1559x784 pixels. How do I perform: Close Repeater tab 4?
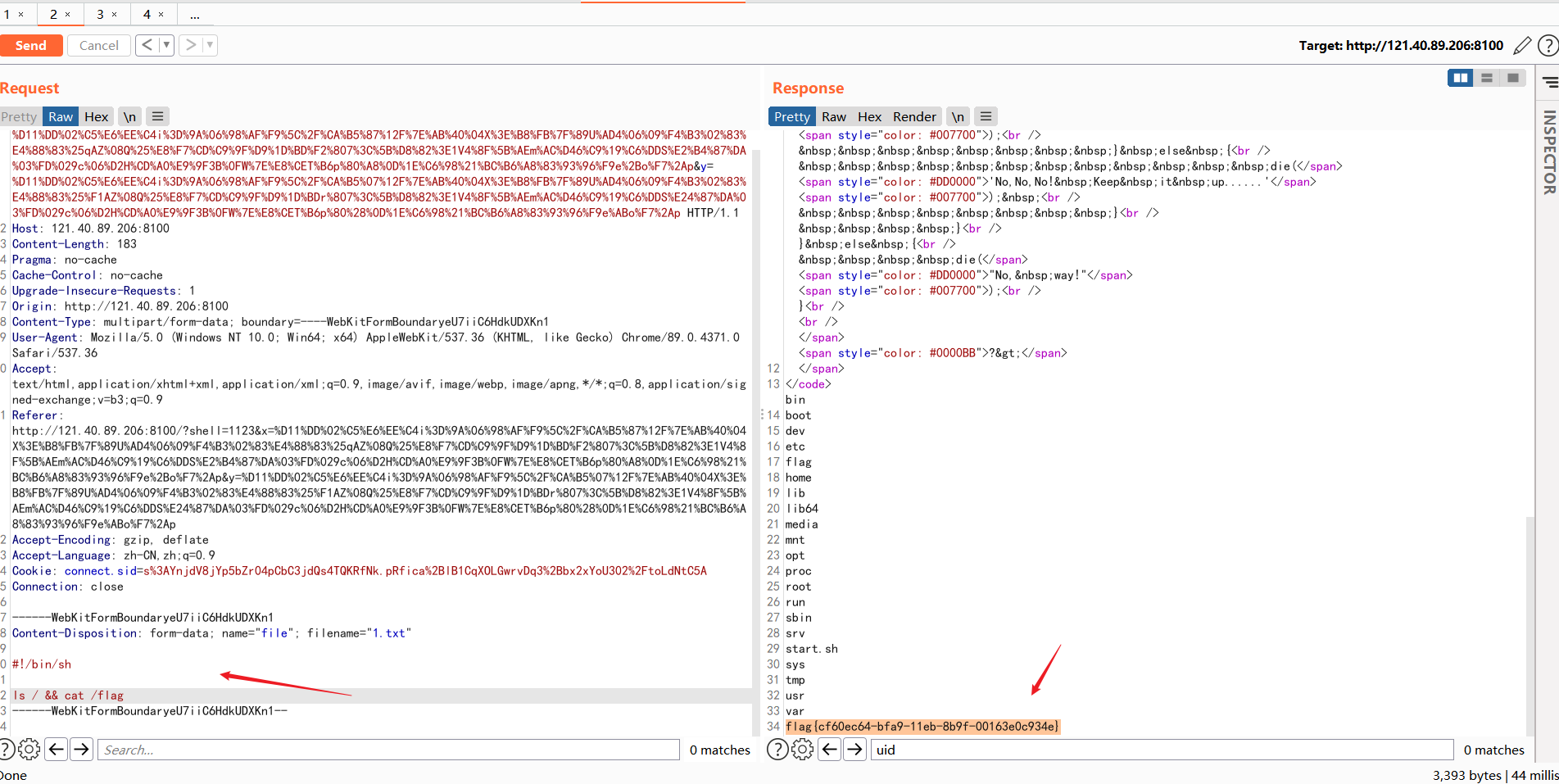(x=161, y=14)
